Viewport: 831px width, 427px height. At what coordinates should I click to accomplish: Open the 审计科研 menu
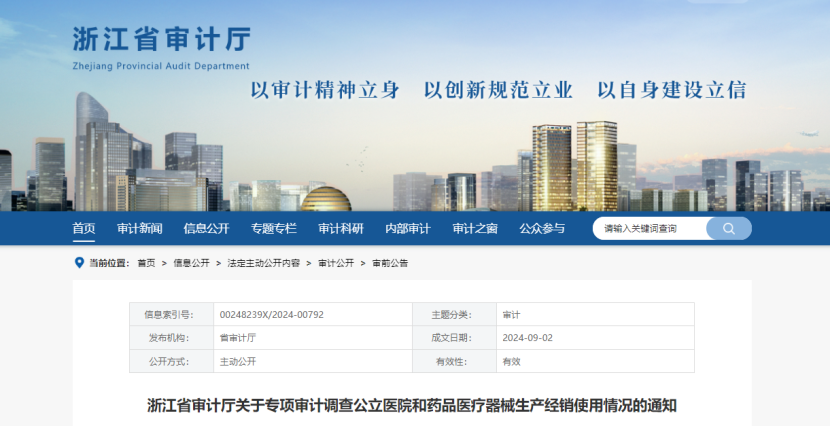point(341,229)
